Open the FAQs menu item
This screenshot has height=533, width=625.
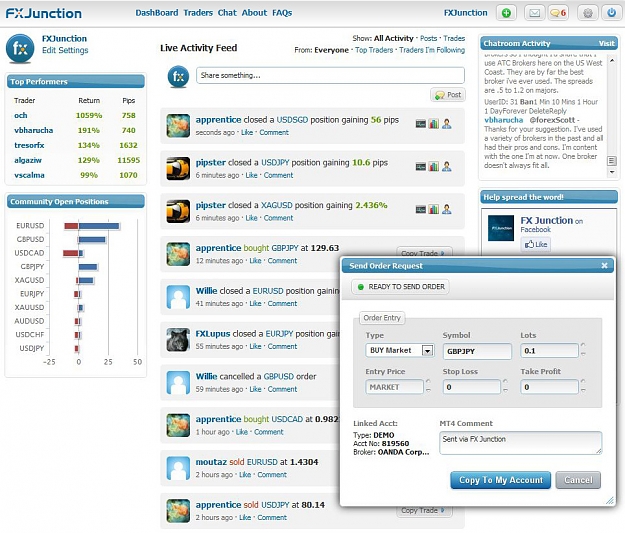click(282, 13)
